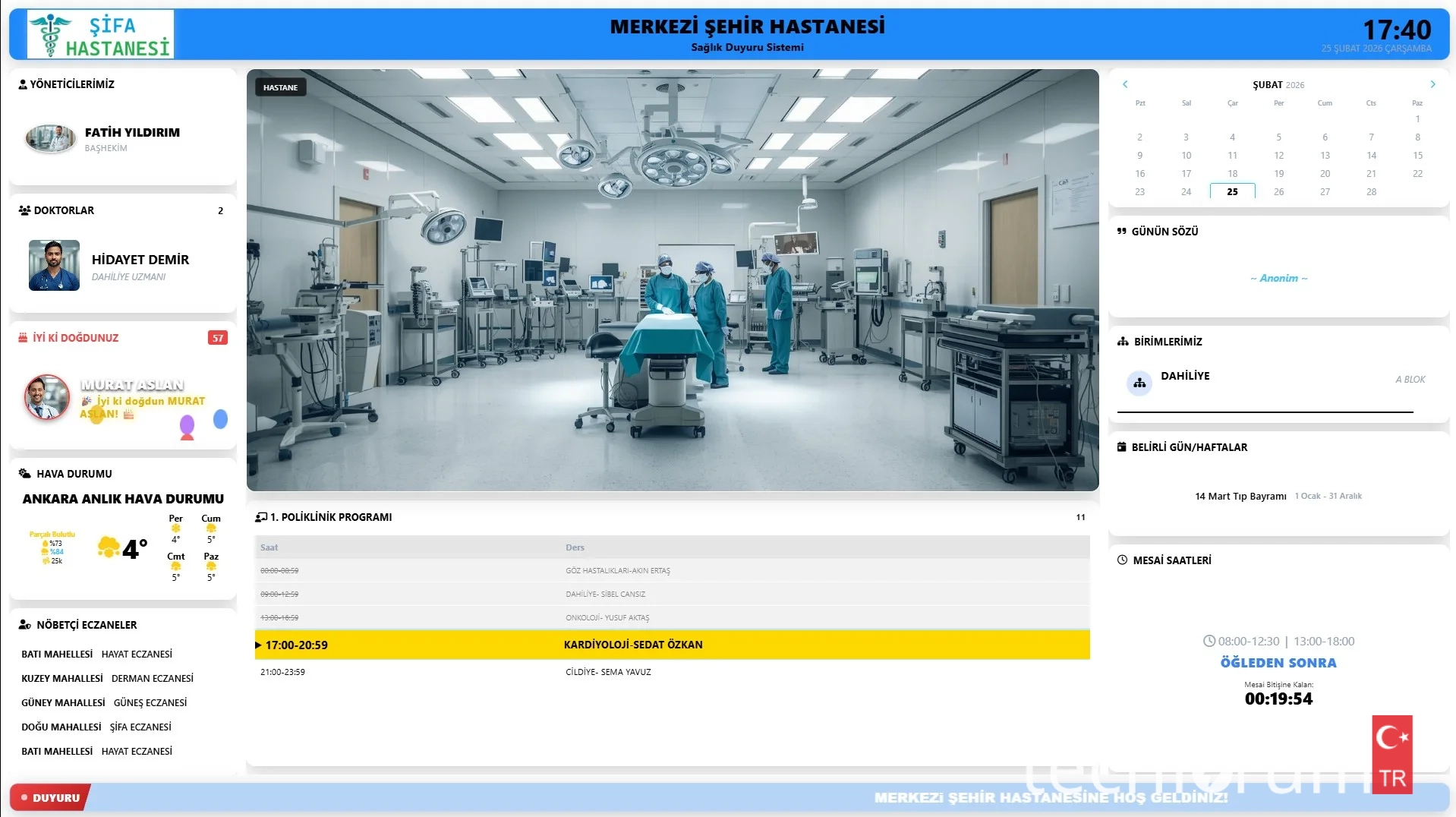The width and height of the screenshot is (1456, 817).
Task: Click the Doktorlar group icon
Action: 24,210
